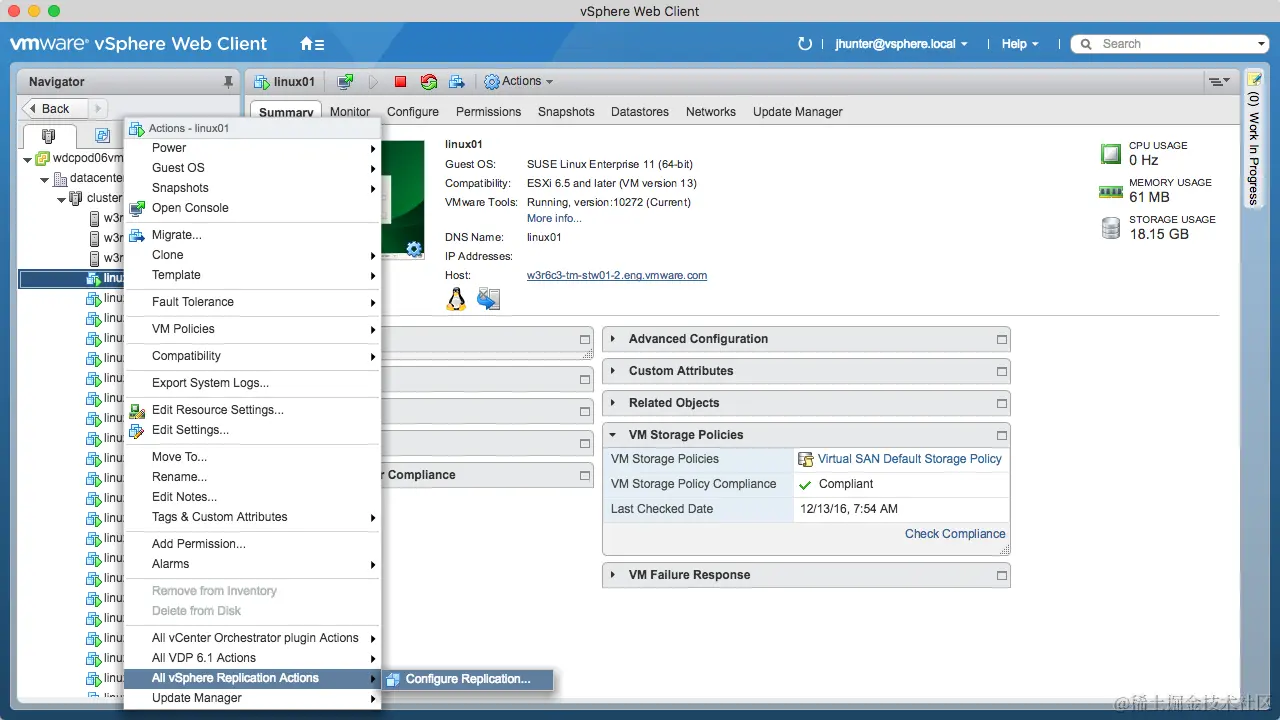The width and height of the screenshot is (1280, 720).
Task: Click the refresh icon in the top bar
Action: [x=805, y=44]
